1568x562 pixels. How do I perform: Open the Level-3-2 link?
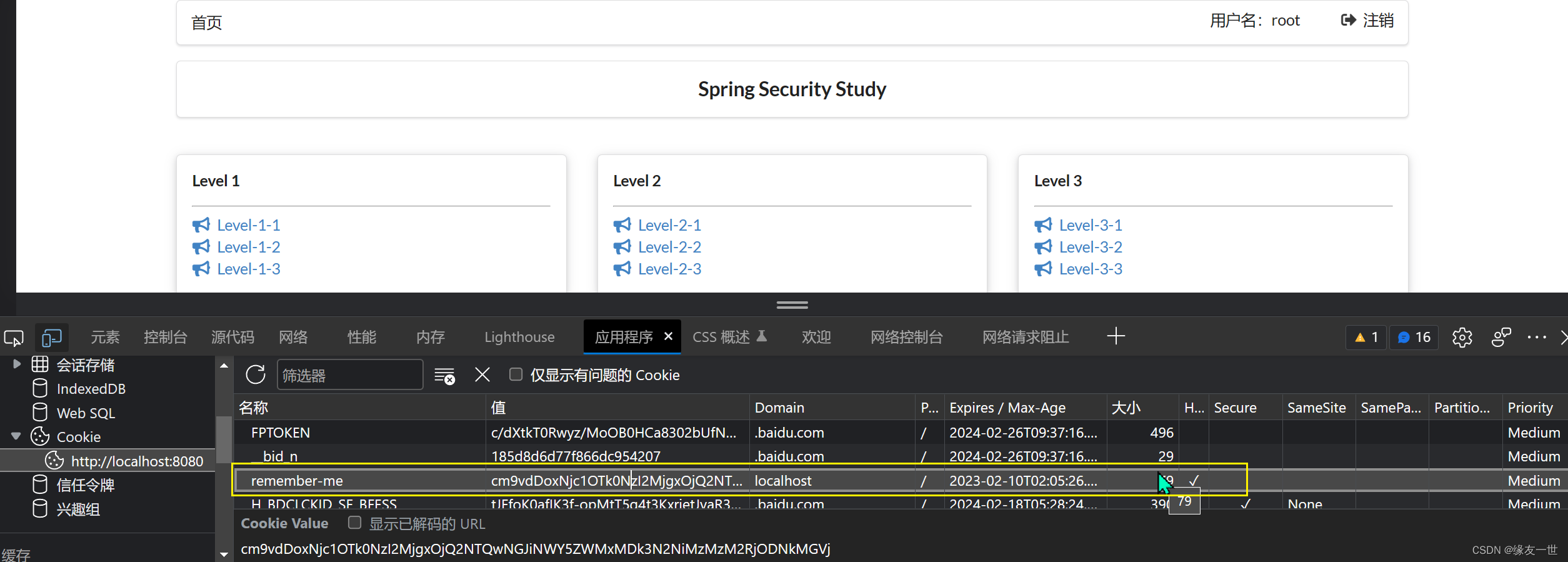1091,247
